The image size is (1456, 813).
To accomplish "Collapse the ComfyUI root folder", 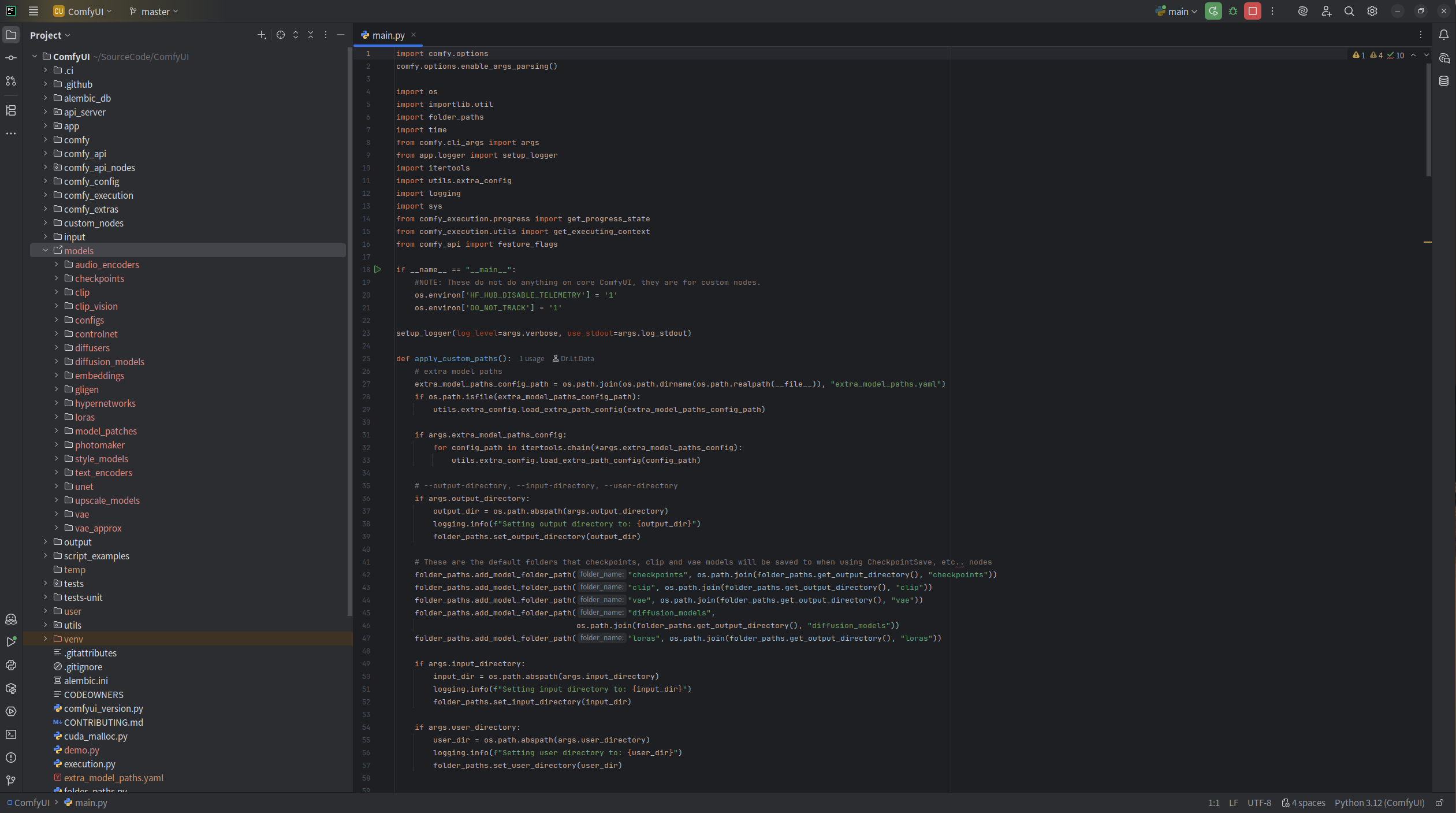I will [x=35, y=56].
